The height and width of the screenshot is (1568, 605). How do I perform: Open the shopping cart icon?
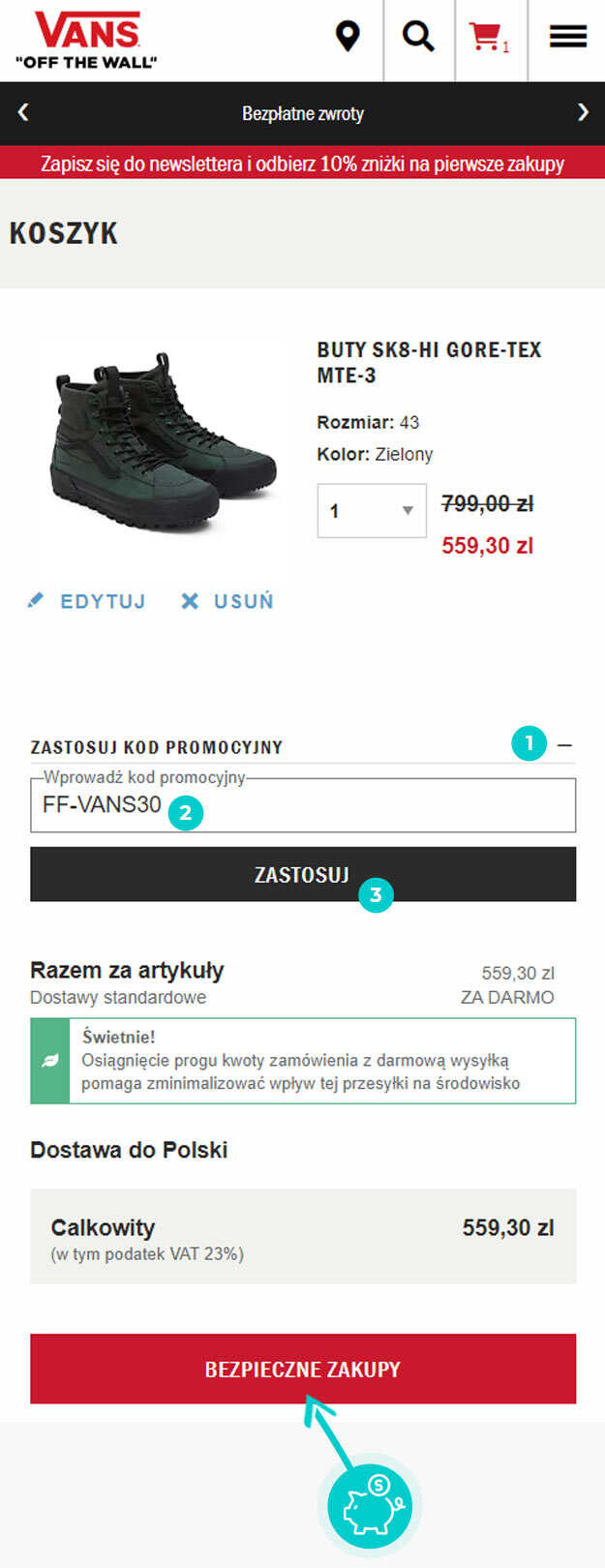click(x=489, y=37)
